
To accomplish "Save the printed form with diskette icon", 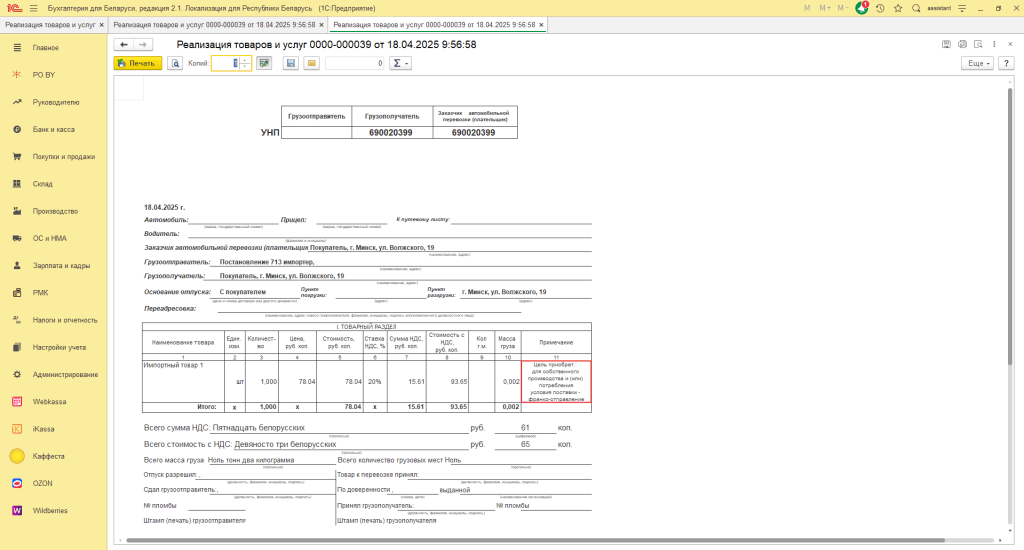I will point(291,63).
